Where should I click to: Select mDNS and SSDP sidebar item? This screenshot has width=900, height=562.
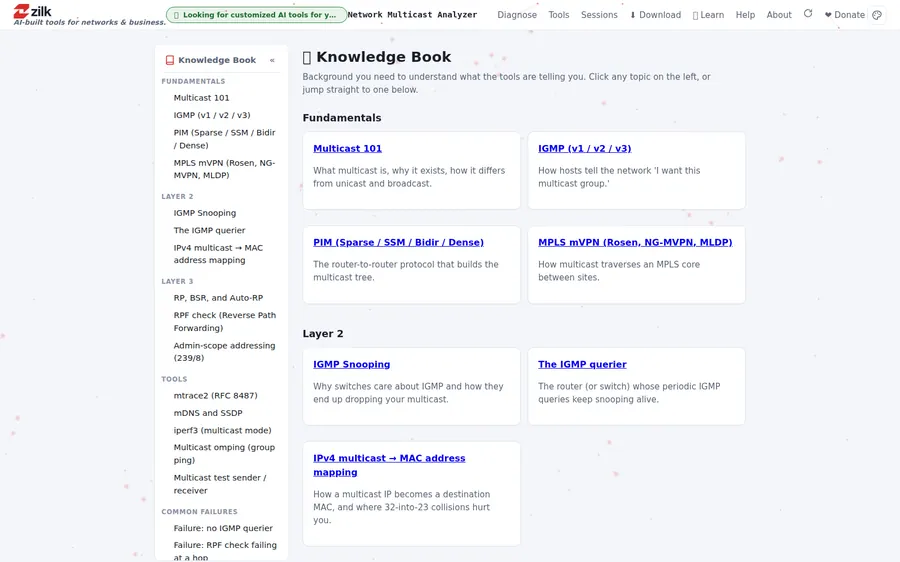click(x=208, y=413)
